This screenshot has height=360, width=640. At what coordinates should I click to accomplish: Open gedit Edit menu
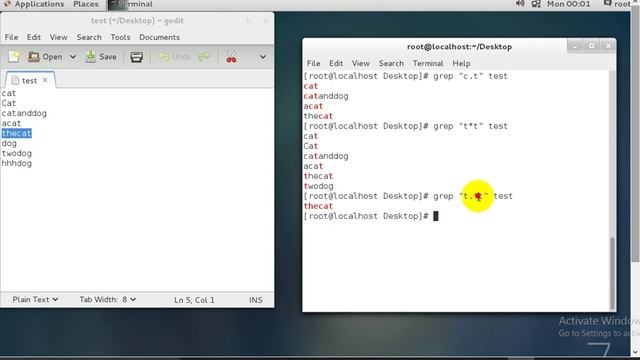point(33,37)
